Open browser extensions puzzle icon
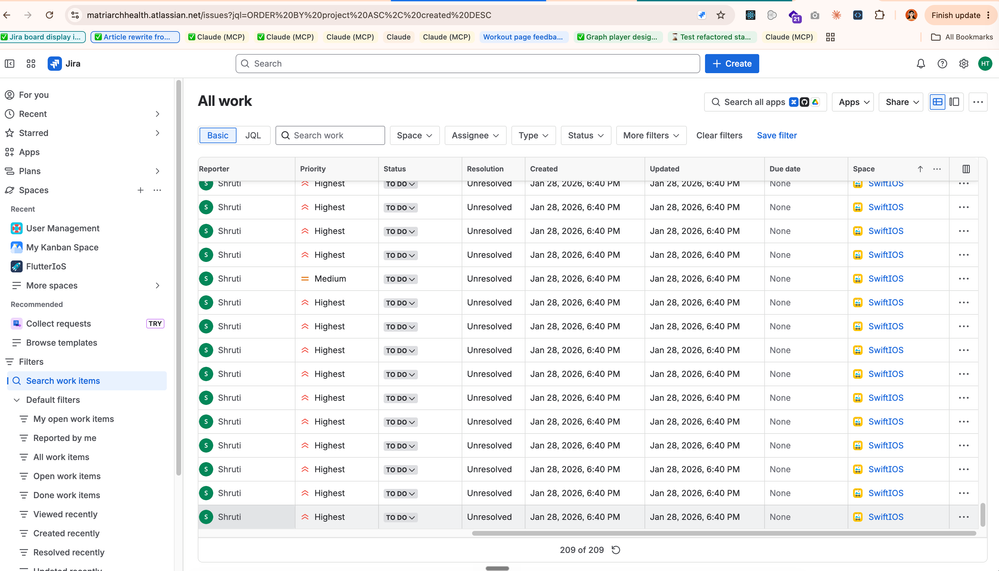999x571 pixels. tap(879, 15)
